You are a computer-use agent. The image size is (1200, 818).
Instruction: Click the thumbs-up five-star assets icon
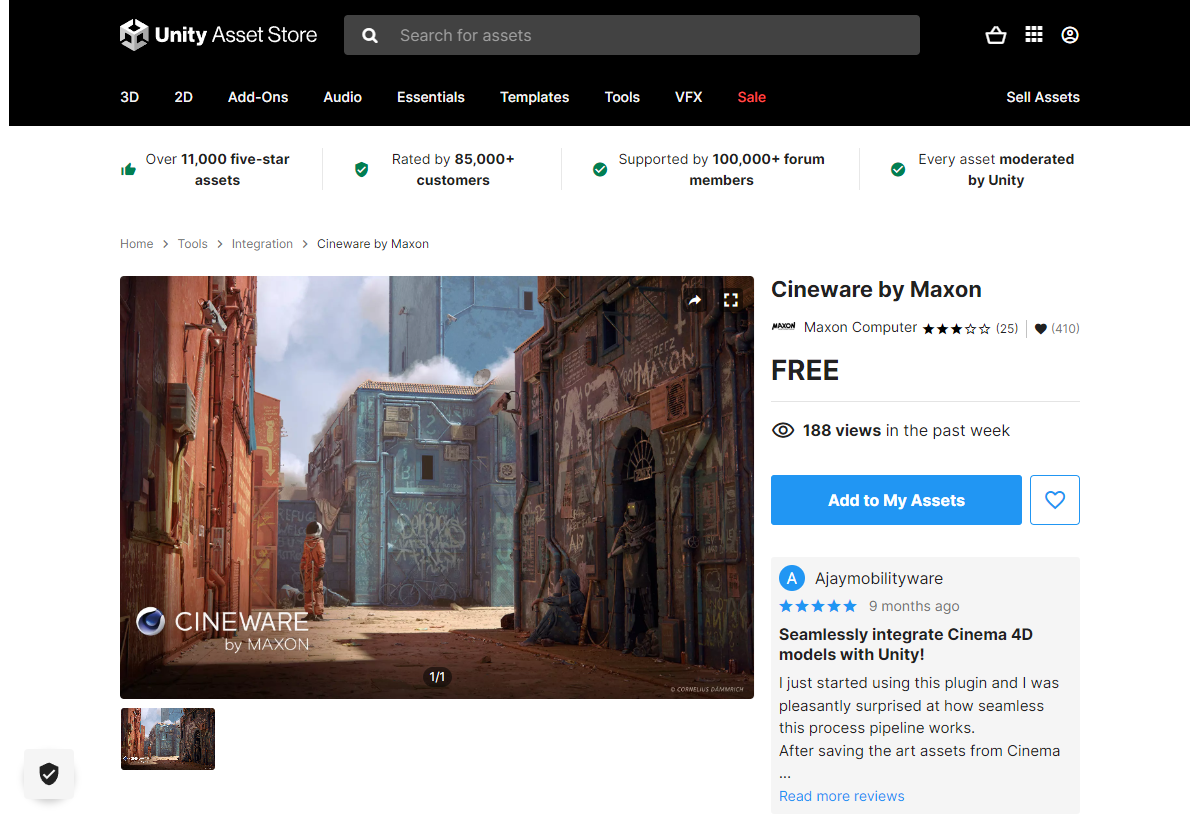(128, 169)
